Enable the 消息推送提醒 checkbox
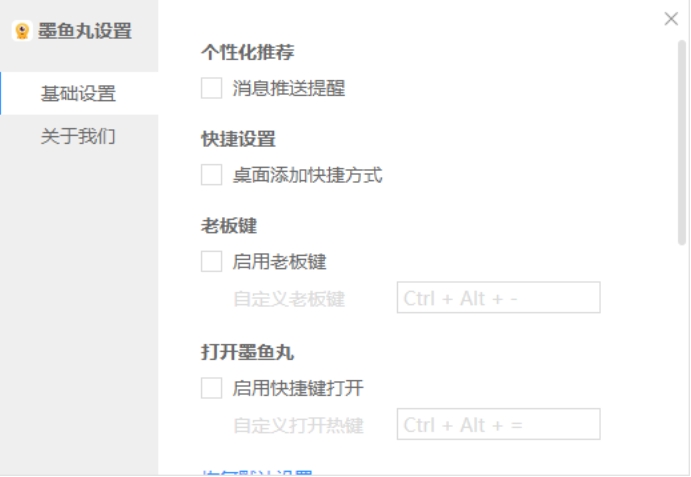 [212, 88]
